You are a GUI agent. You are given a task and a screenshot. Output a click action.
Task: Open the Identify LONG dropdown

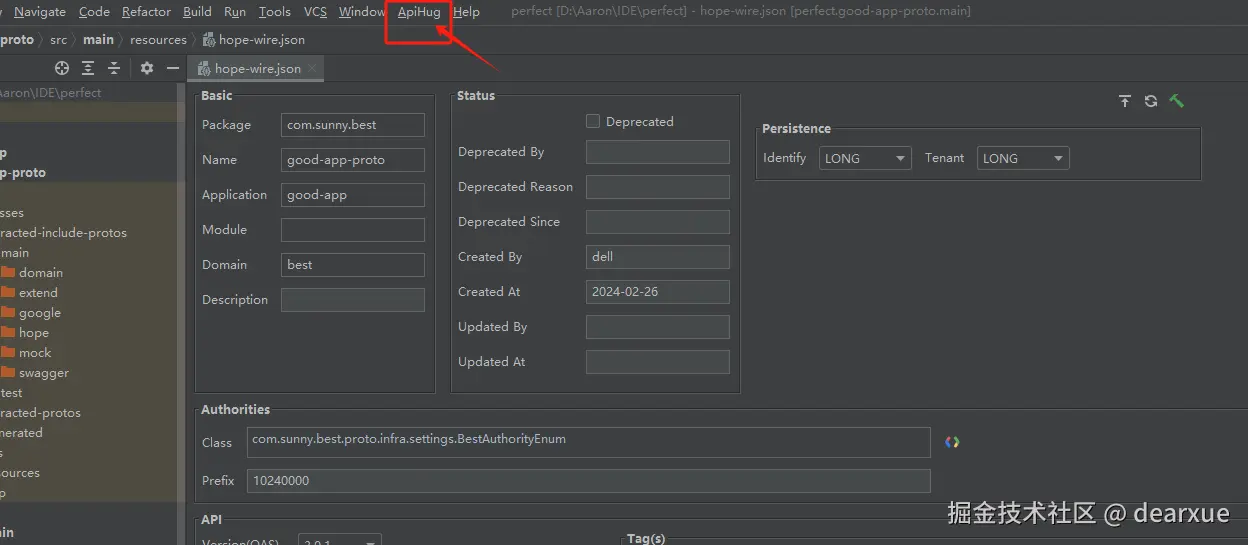865,158
